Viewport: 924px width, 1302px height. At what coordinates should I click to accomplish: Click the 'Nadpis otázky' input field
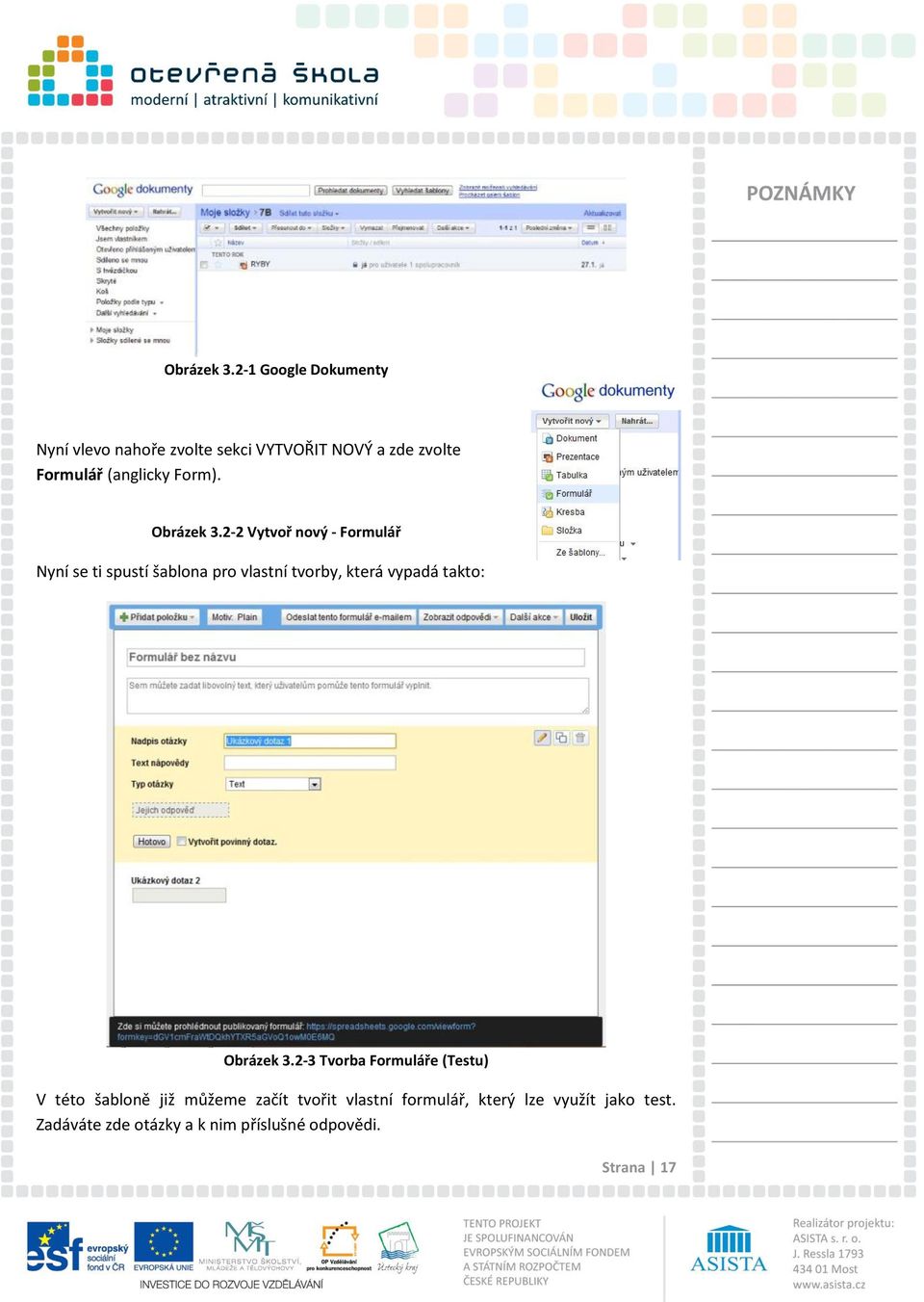310,742
